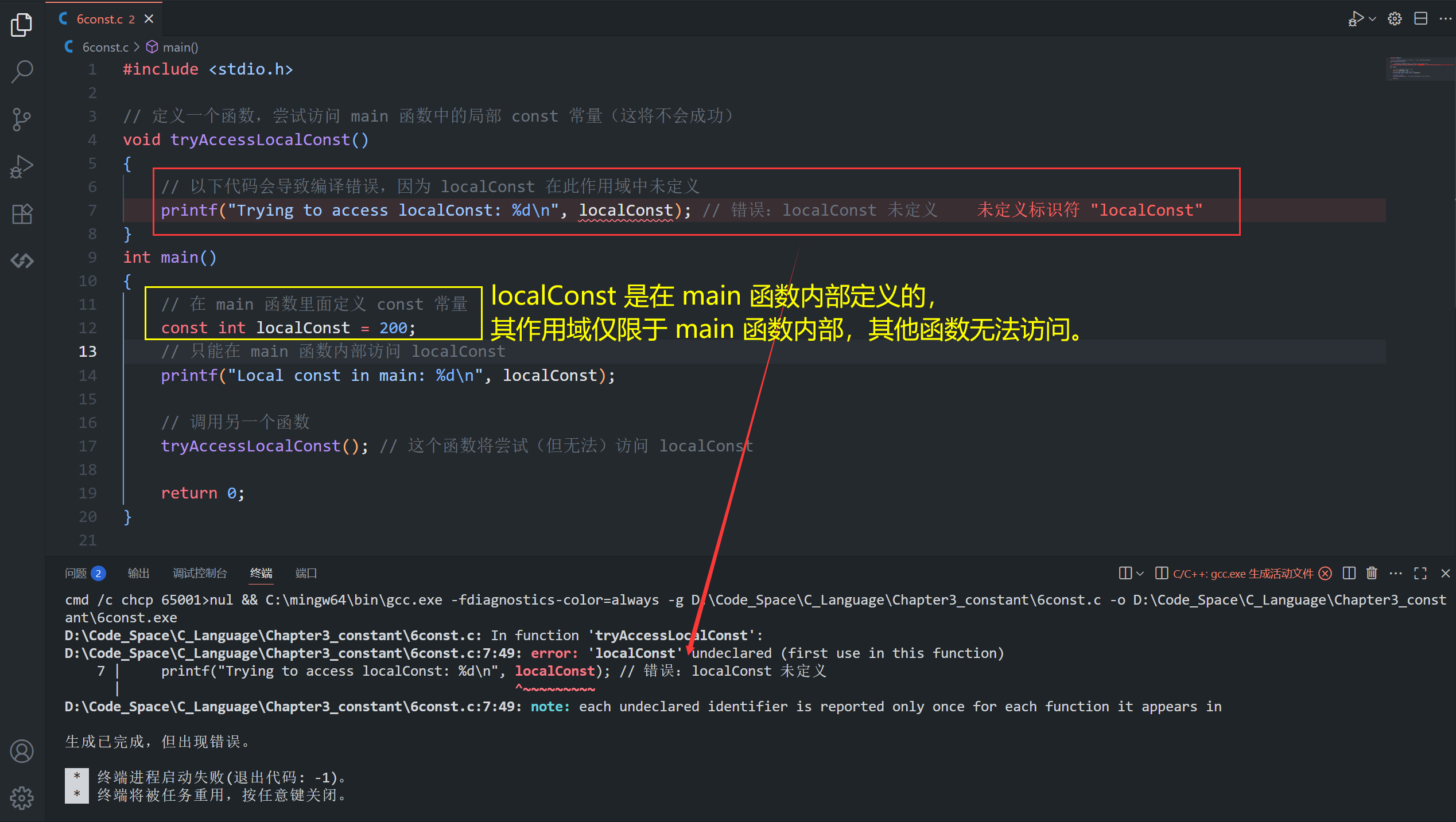Viewport: 1456px width, 822px height.
Task: Open the Search view
Action: (x=21, y=72)
